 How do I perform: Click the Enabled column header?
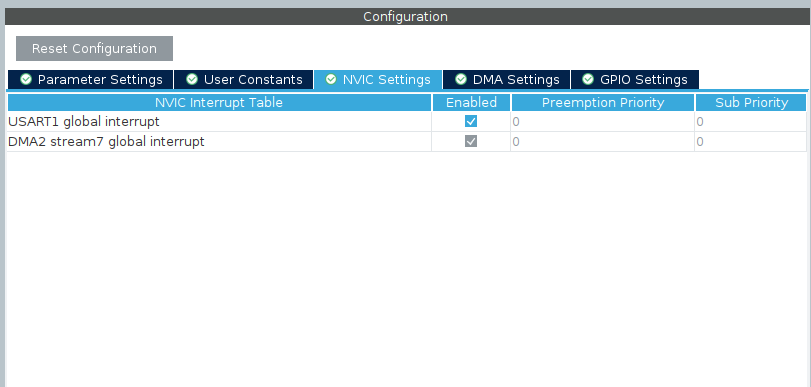pos(471,102)
